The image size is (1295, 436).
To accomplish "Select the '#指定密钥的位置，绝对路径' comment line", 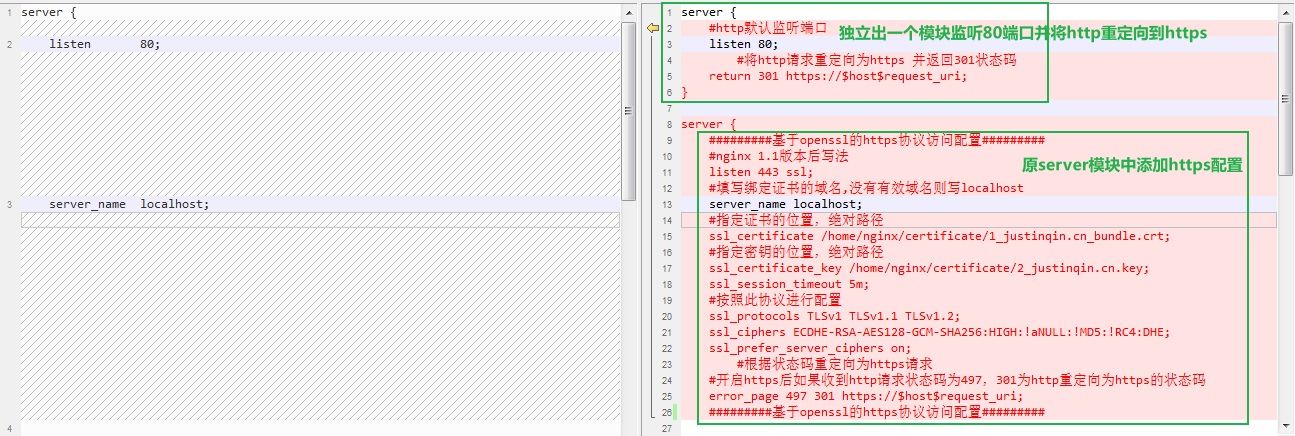I will pos(796,252).
